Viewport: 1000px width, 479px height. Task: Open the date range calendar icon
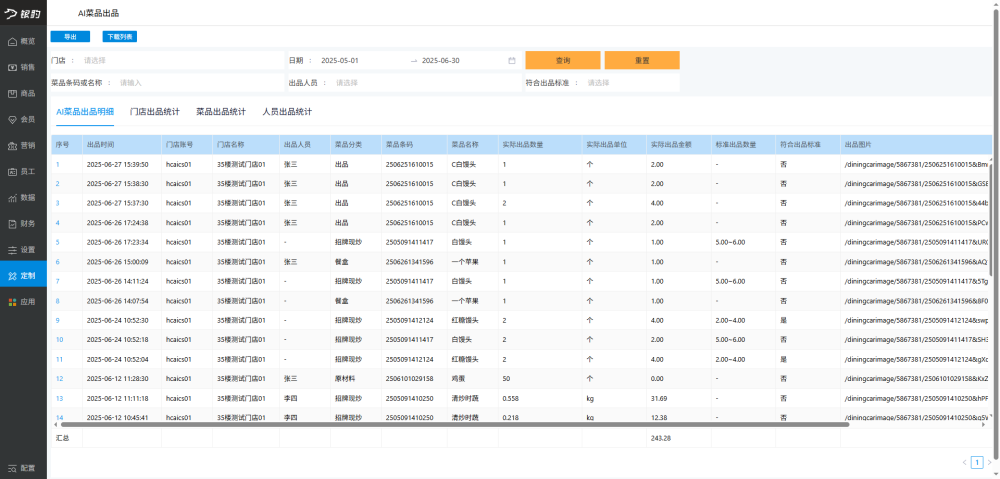(x=511, y=61)
